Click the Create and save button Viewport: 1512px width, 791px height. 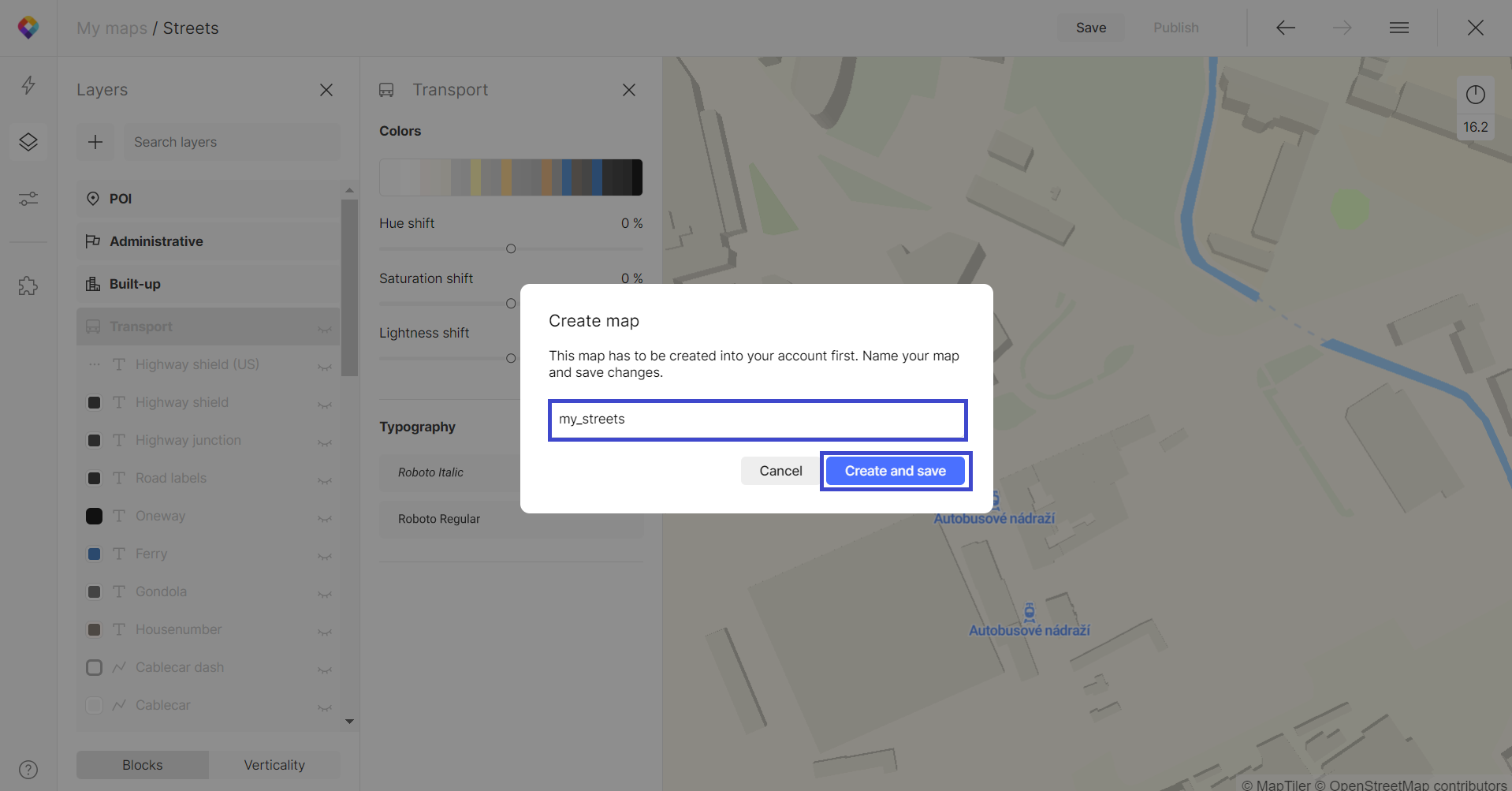click(895, 471)
